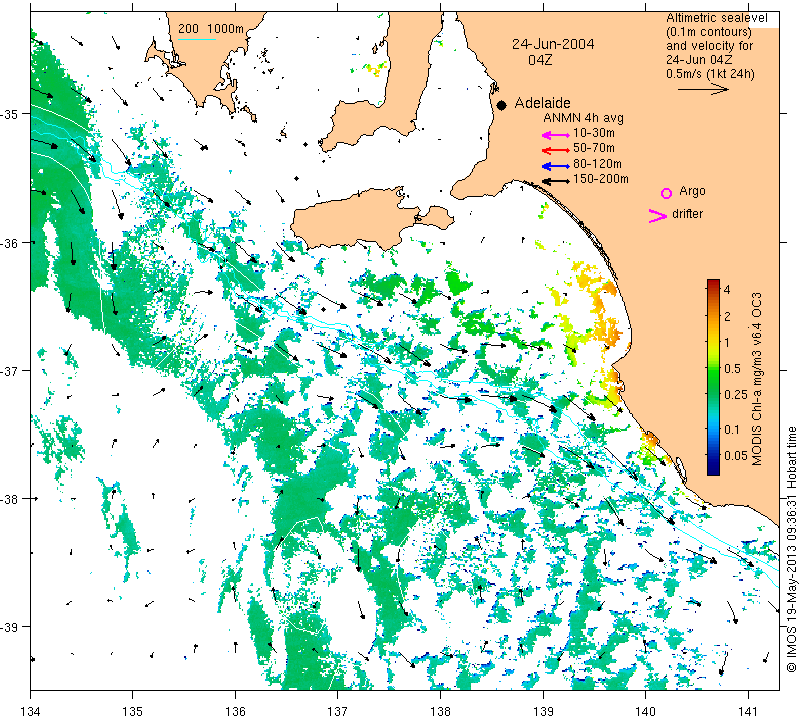The width and height of the screenshot is (800, 720).
Task: Click the longitude axis label '137'
Action: [x=338, y=710]
